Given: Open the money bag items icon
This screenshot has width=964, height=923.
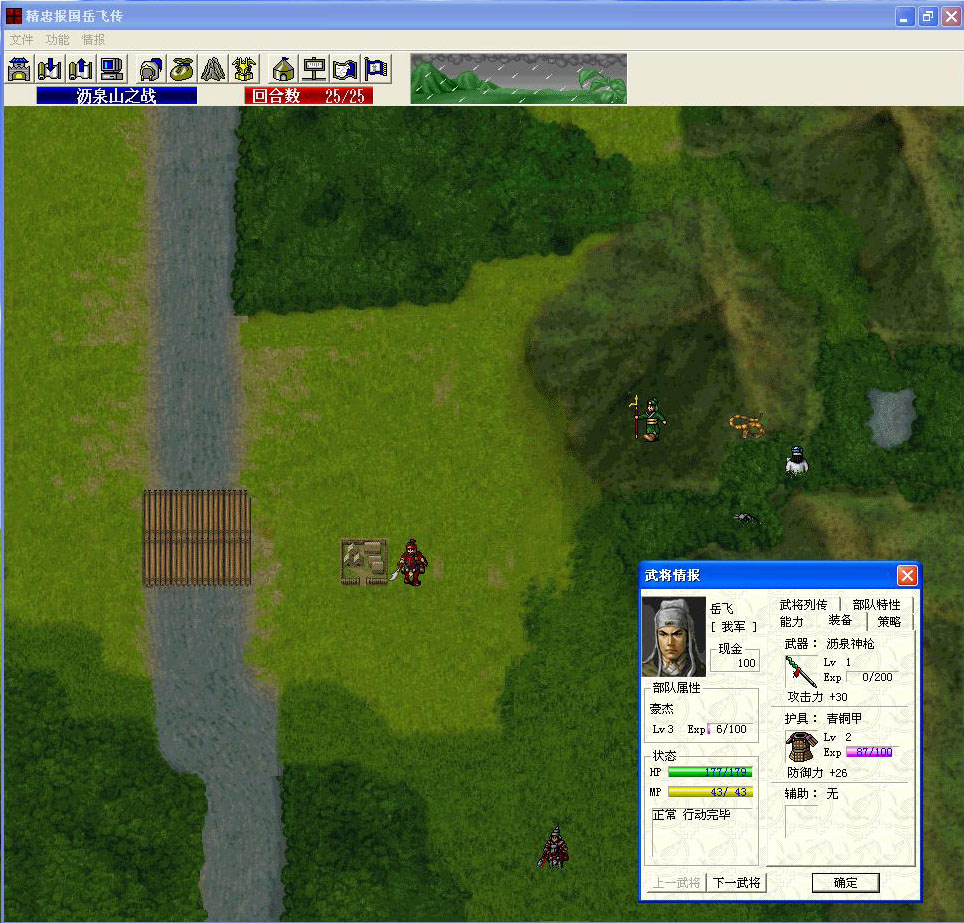Looking at the screenshot, I should coord(181,69).
